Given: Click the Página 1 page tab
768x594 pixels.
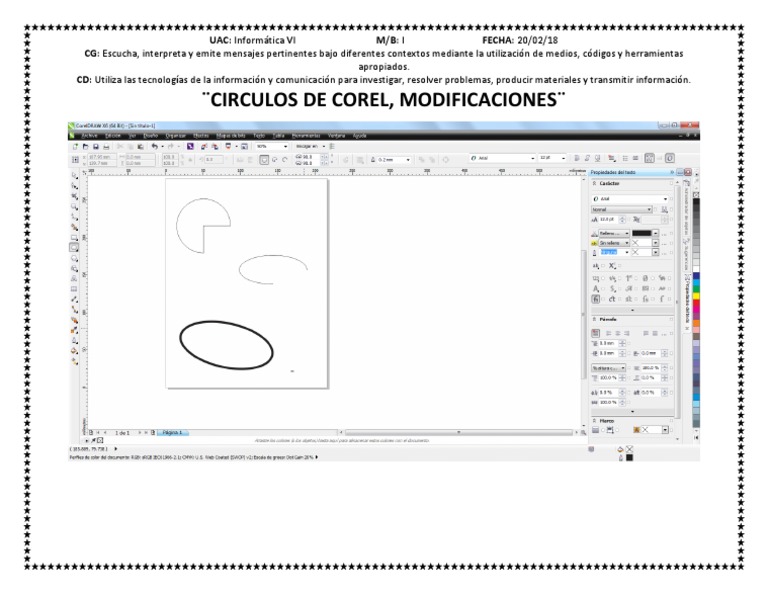Looking at the screenshot, I should [172, 432].
